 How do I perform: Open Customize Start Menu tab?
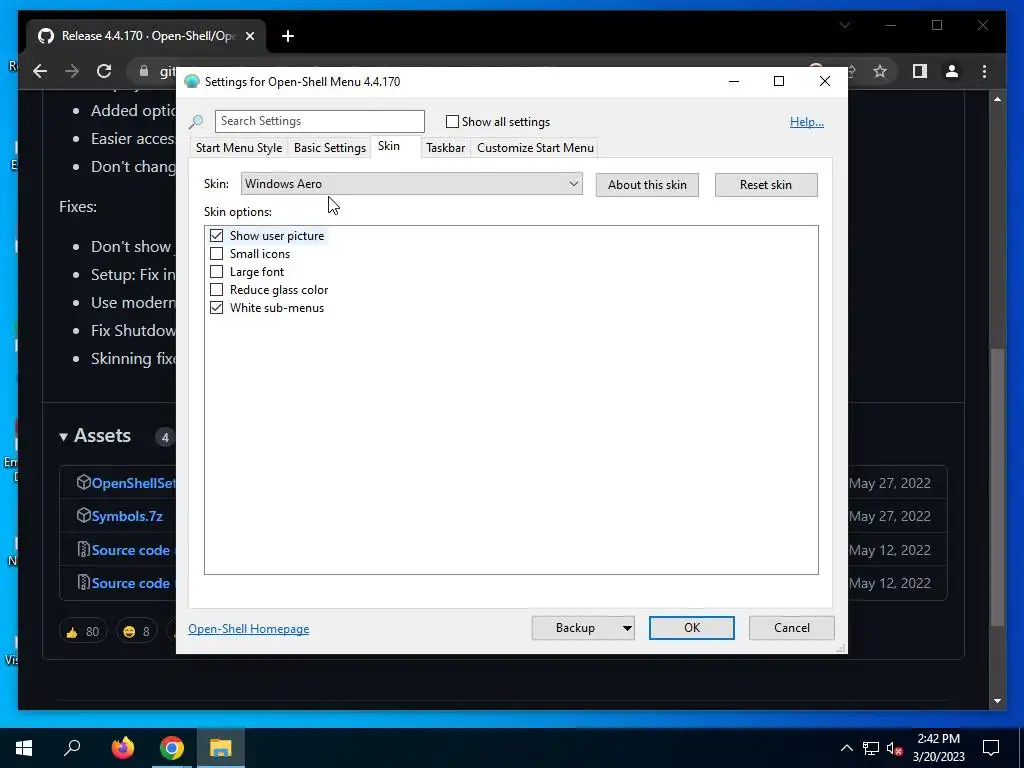[536, 148]
